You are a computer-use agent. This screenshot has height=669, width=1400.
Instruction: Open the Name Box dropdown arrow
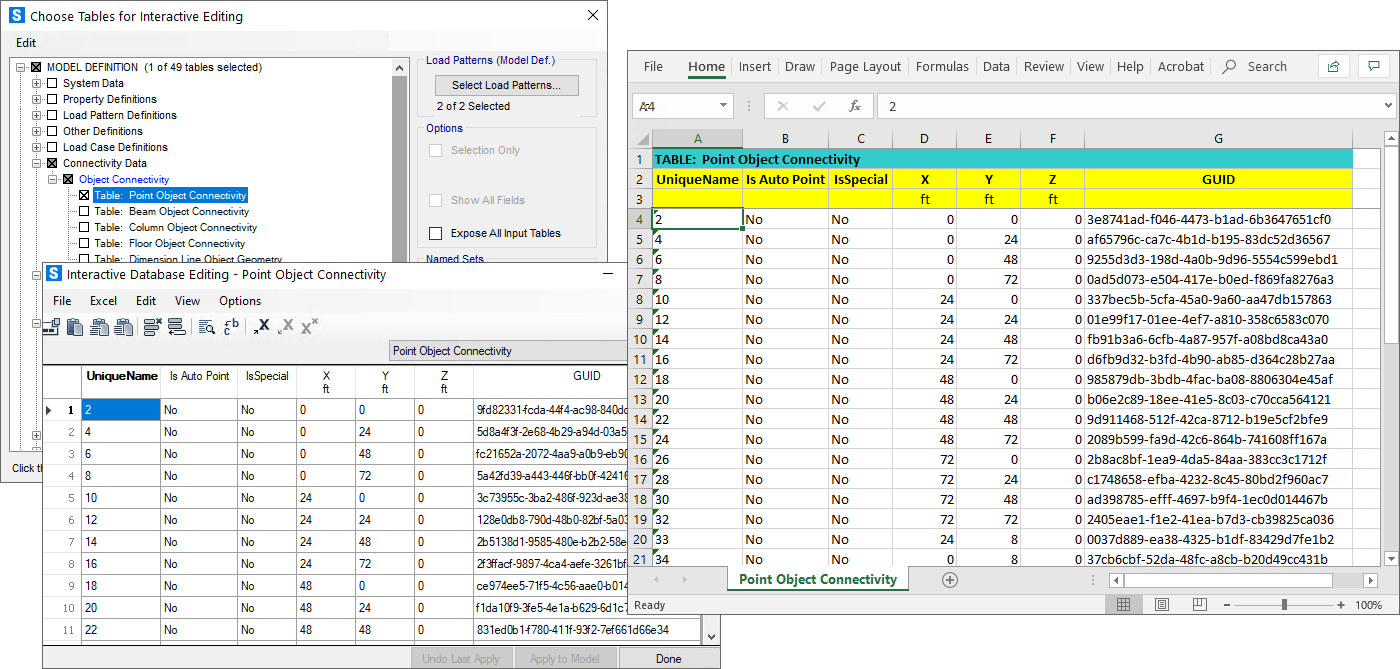[724, 106]
